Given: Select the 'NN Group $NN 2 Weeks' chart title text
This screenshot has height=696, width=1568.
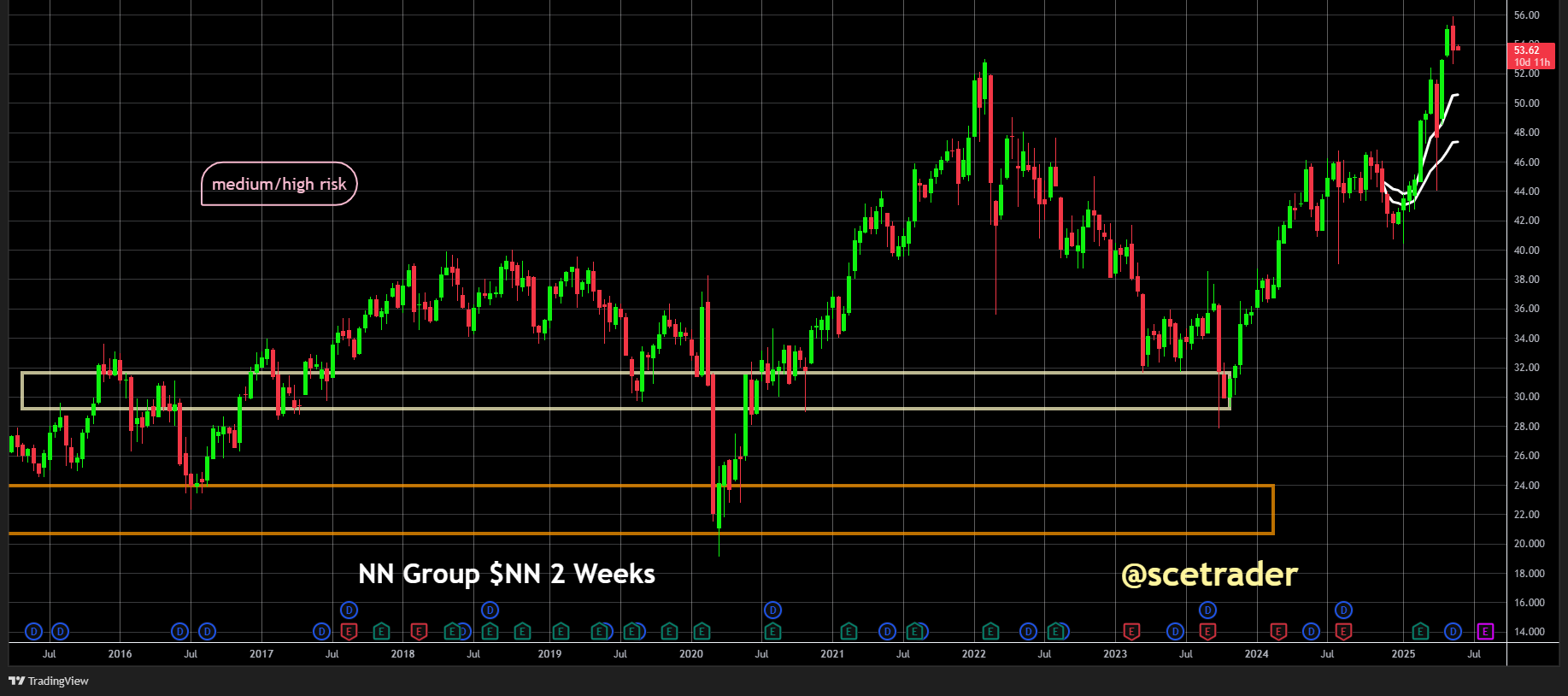Looking at the screenshot, I should 507,574.
